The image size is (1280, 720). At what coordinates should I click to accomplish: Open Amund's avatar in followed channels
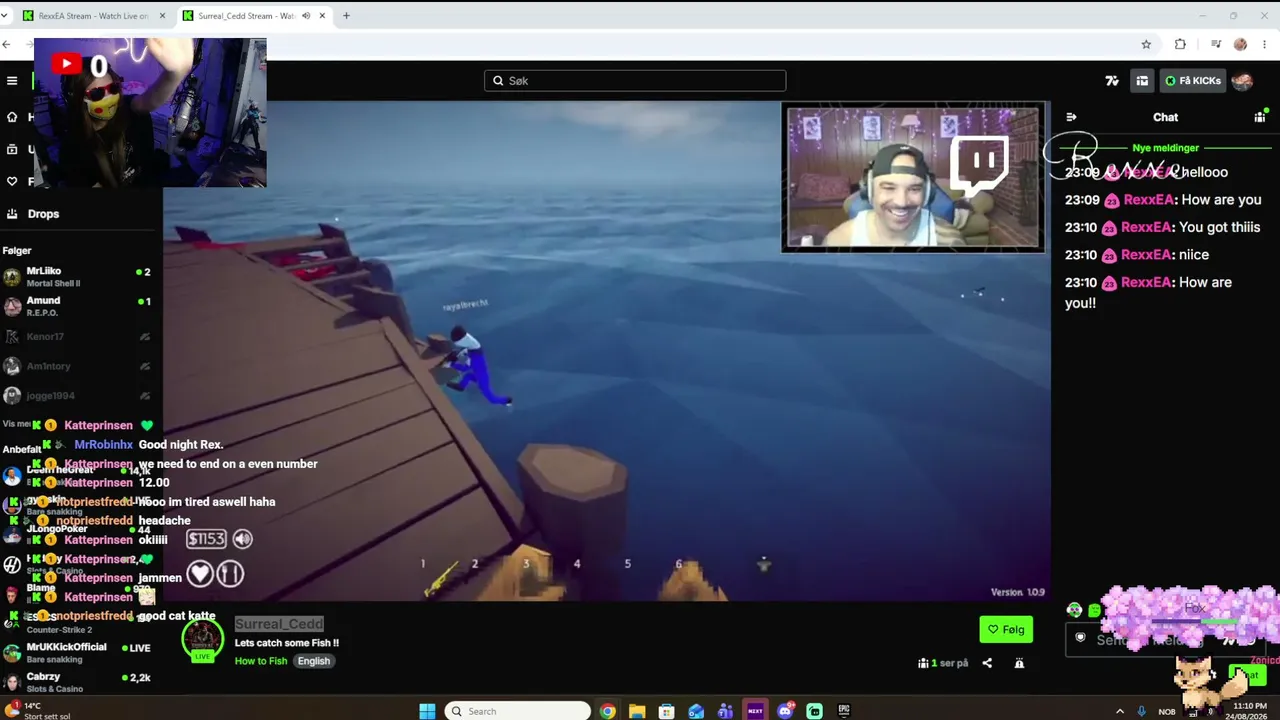(12, 306)
